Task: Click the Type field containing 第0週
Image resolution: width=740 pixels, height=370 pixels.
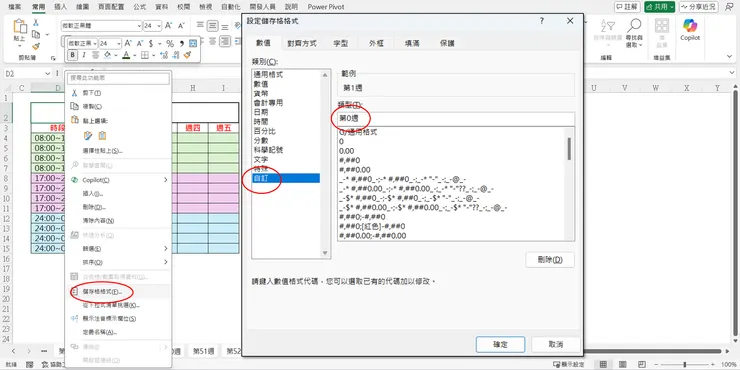Action: (x=456, y=118)
